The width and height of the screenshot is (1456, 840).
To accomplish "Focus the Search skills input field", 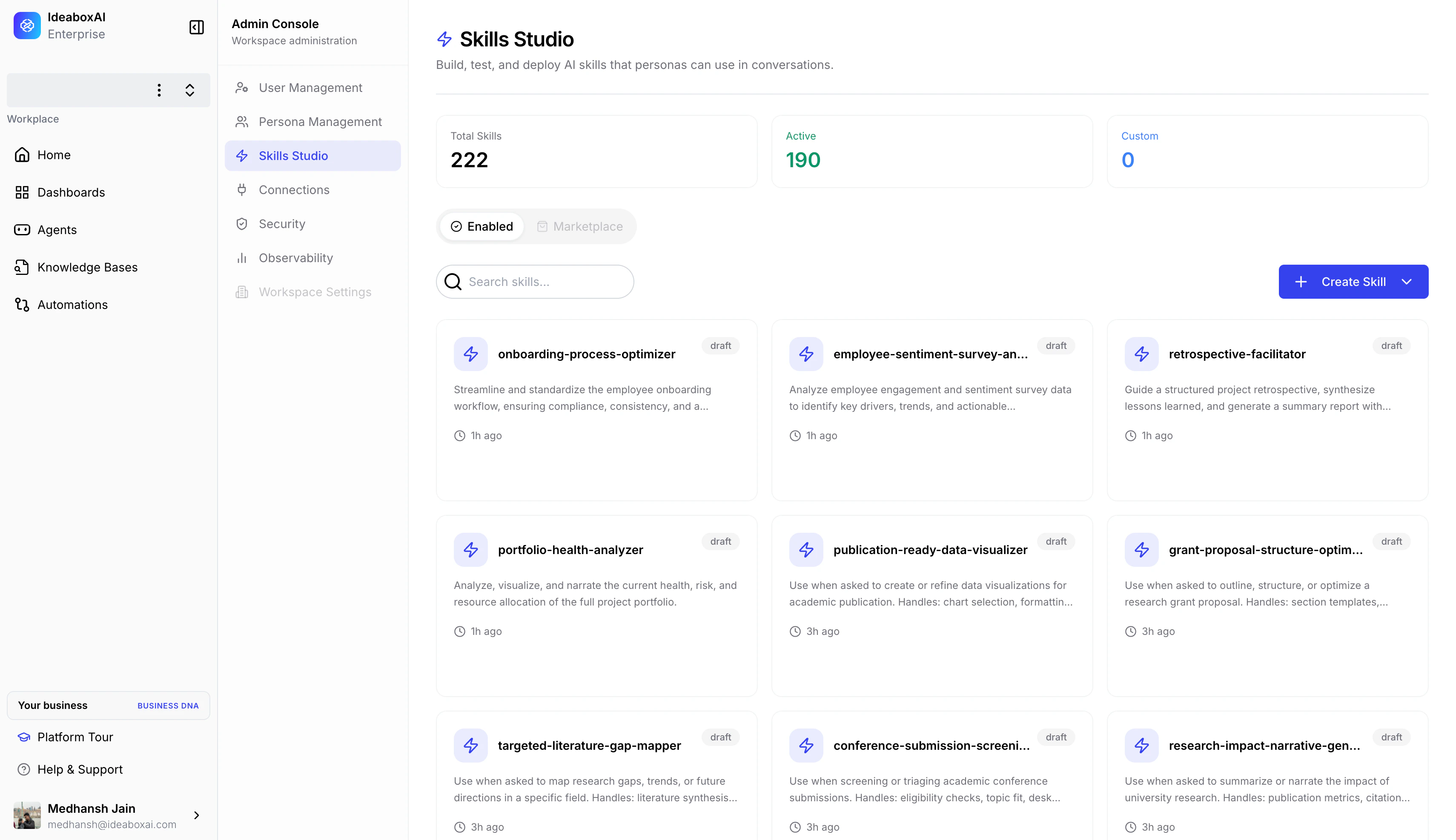I will click(535, 282).
